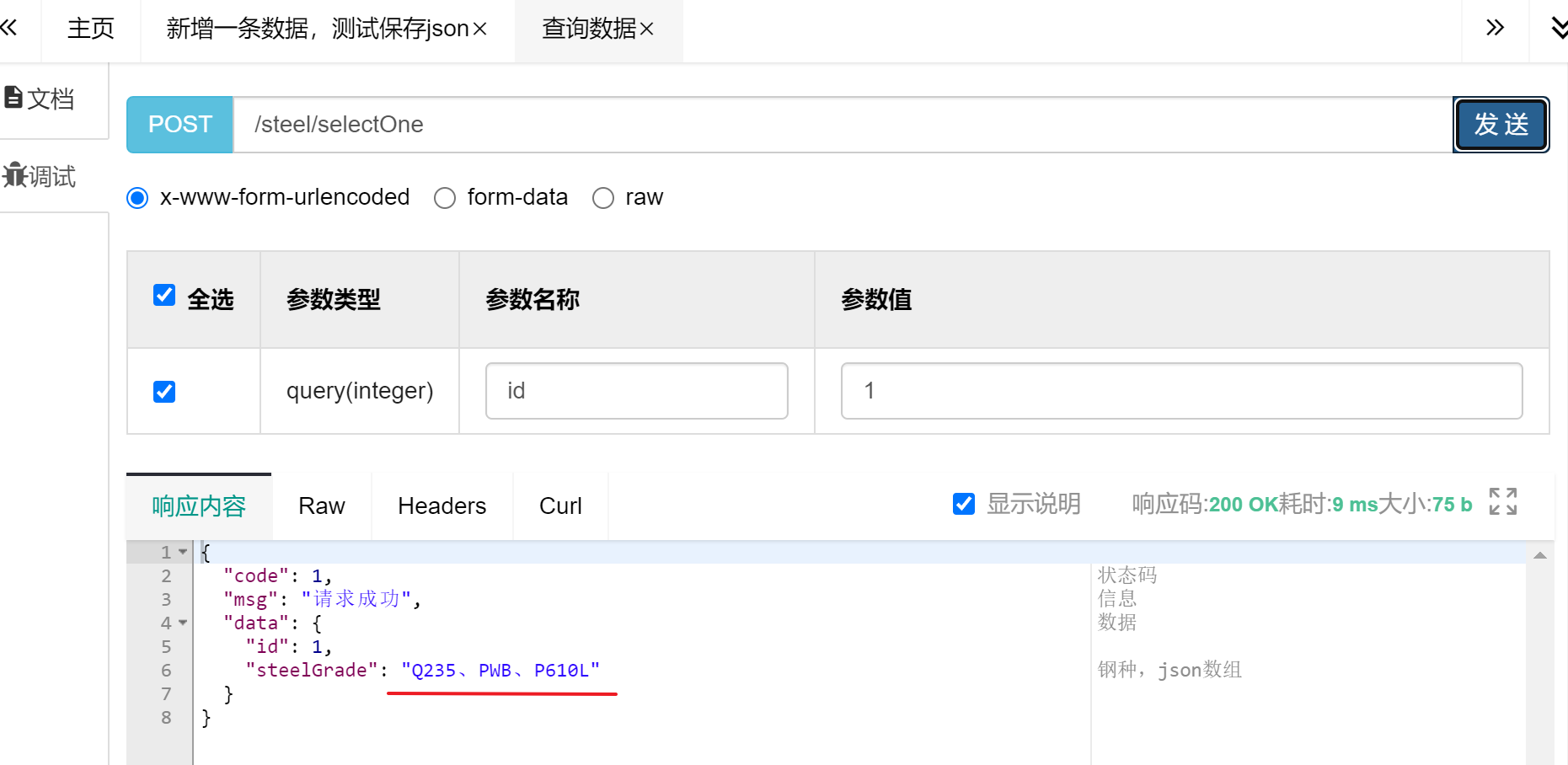
Task: Switch to the Headers response tab
Action: coord(442,506)
